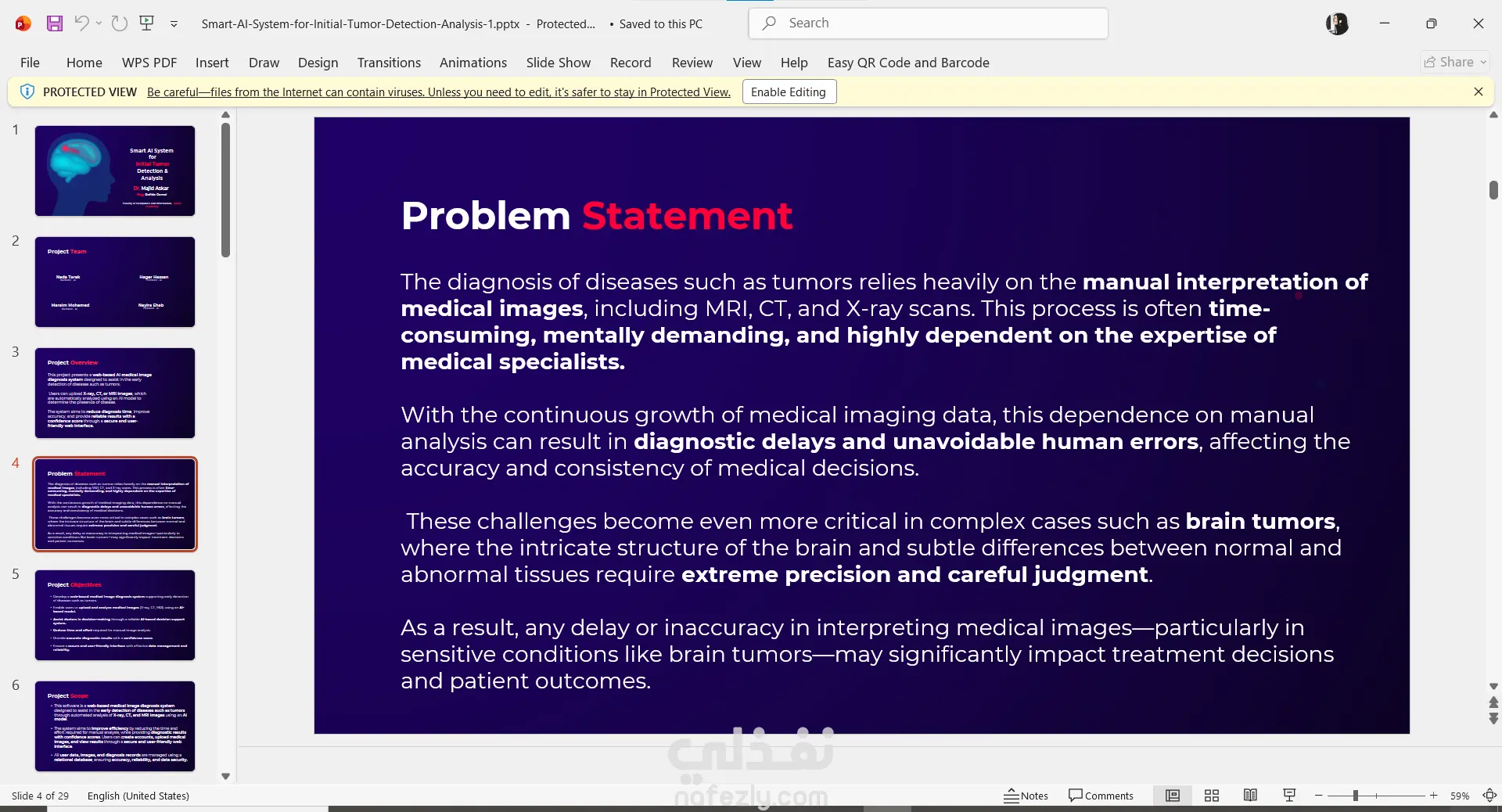Click the zoom slider handle
Screen dimensions: 1502x812
click(1355, 796)
